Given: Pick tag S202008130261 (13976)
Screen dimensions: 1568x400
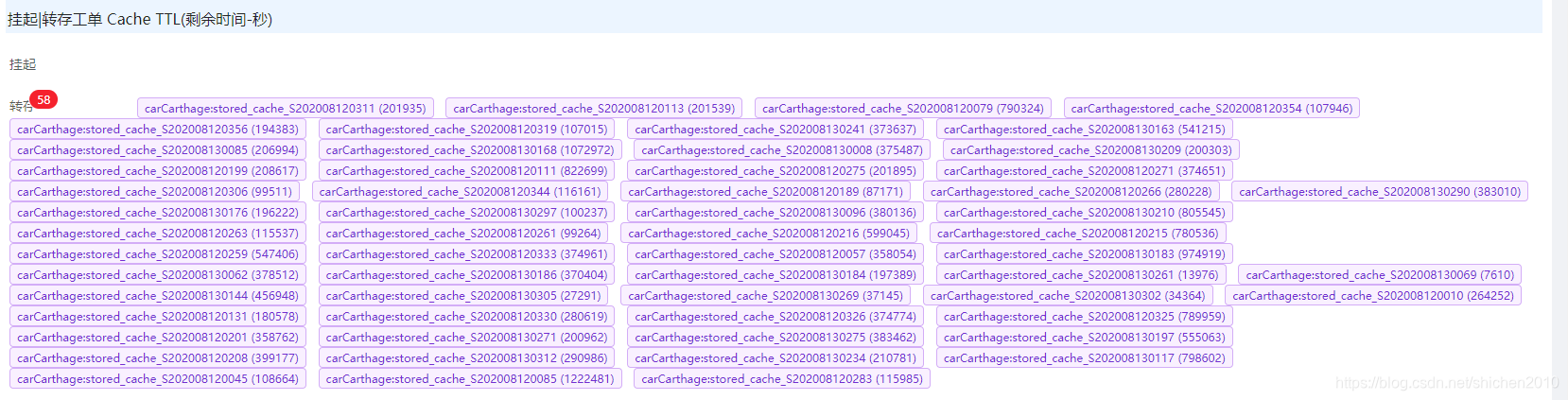Looking at the screenshot, I should coord(1081,275).
